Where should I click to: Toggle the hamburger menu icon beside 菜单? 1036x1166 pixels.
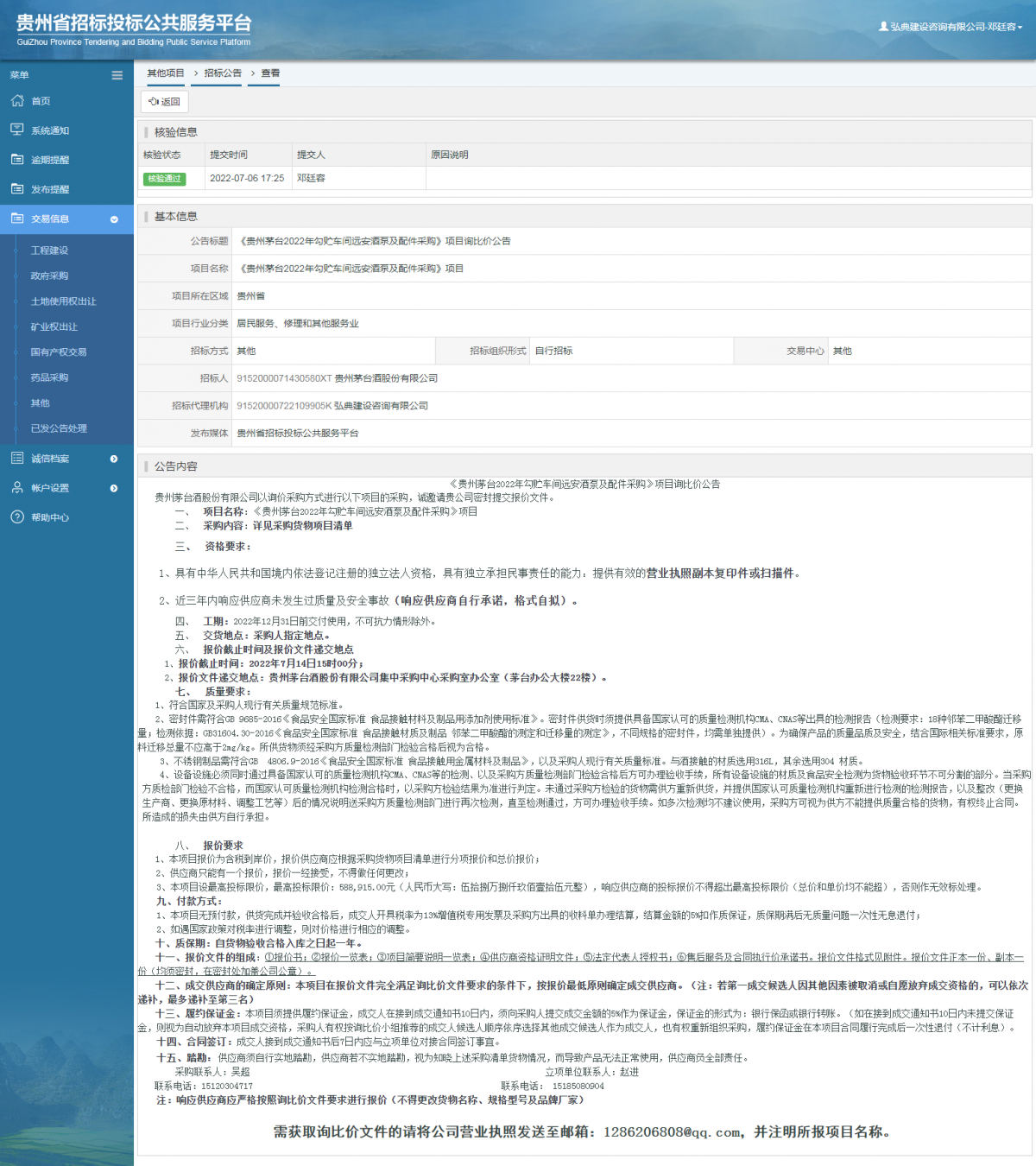pos(117,75)
